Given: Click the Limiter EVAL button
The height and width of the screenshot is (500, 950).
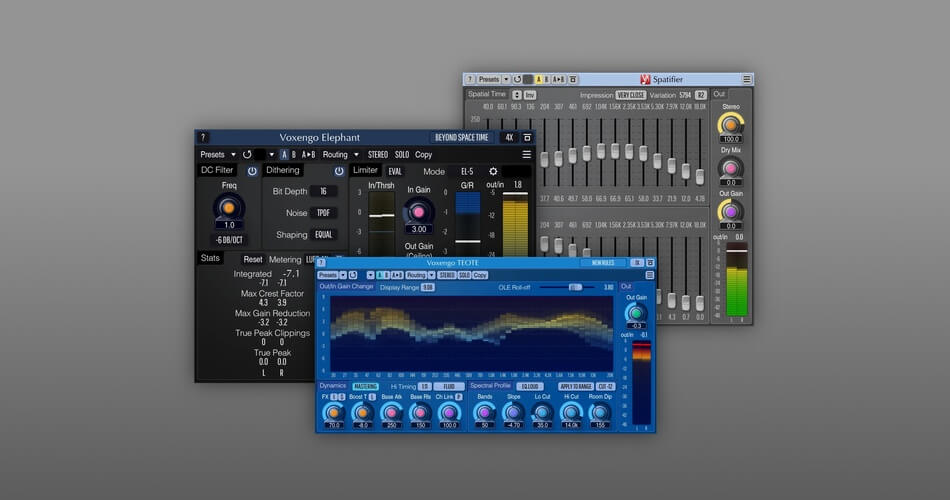Looking at the screenshot, I should tap(395, 172).
